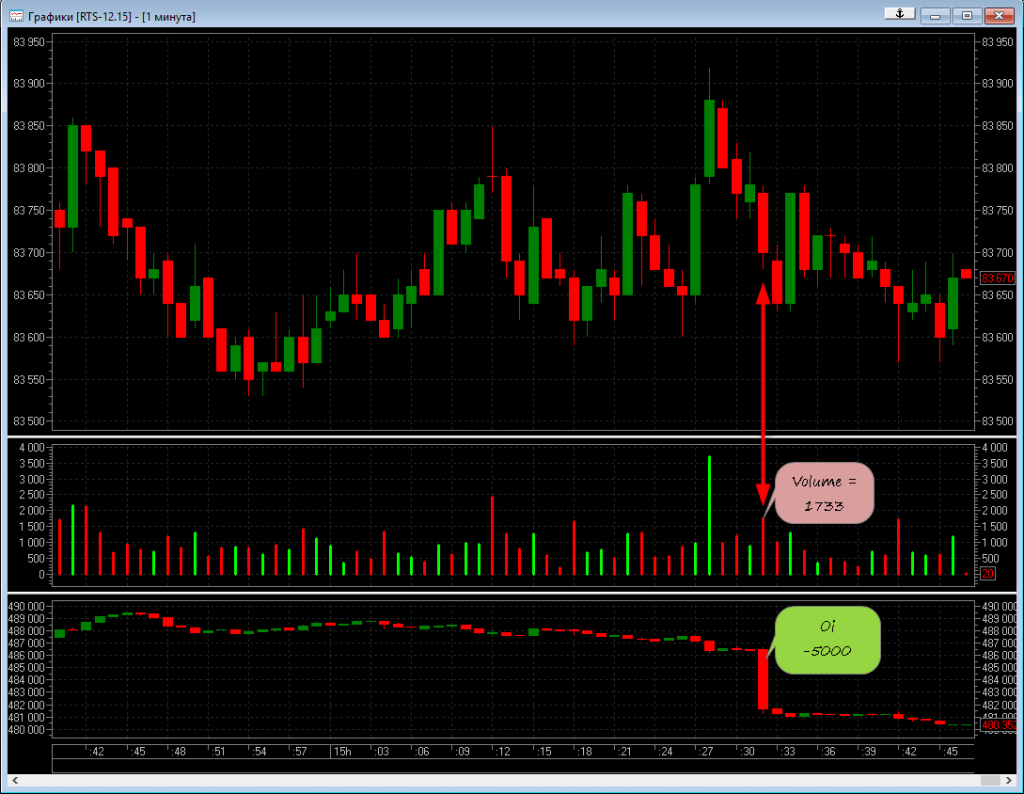Screen dimensions: 1024x794
Task: Close the Графики RTS-12.15 window
Action: pos(1000,15)
